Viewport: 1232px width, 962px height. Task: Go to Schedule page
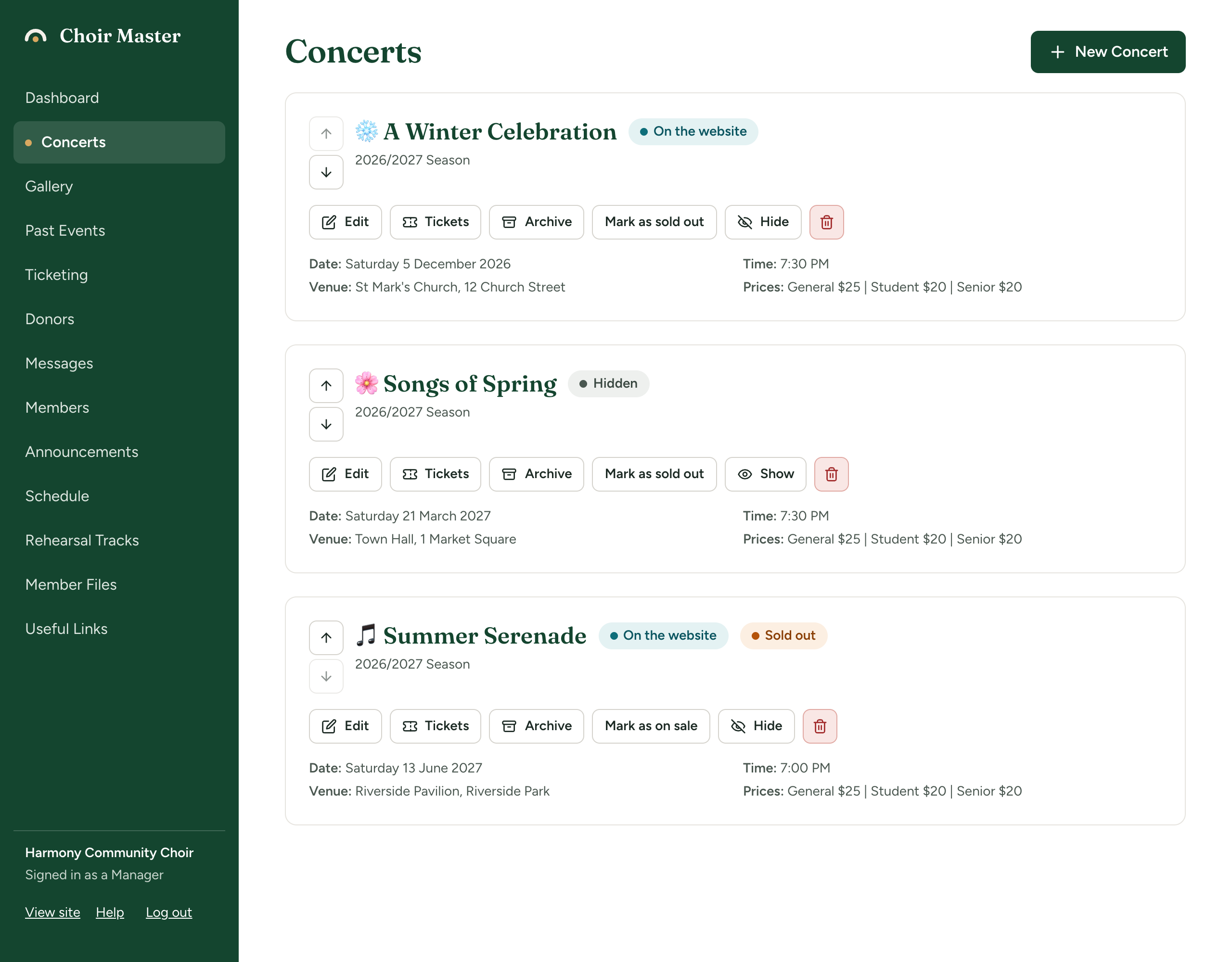(119, 496)
